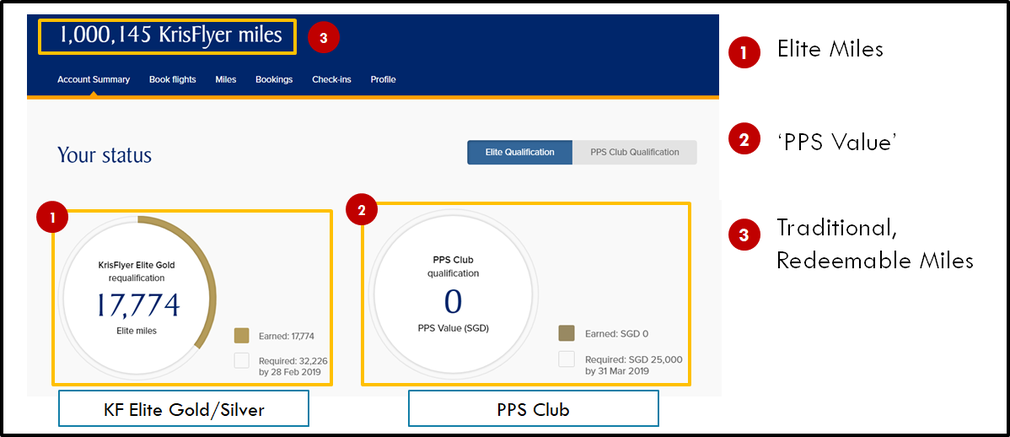Click the gold swatch beside Earned: 17,774
This screenshot has height=437, width=1010.
(x=242, y=335)
